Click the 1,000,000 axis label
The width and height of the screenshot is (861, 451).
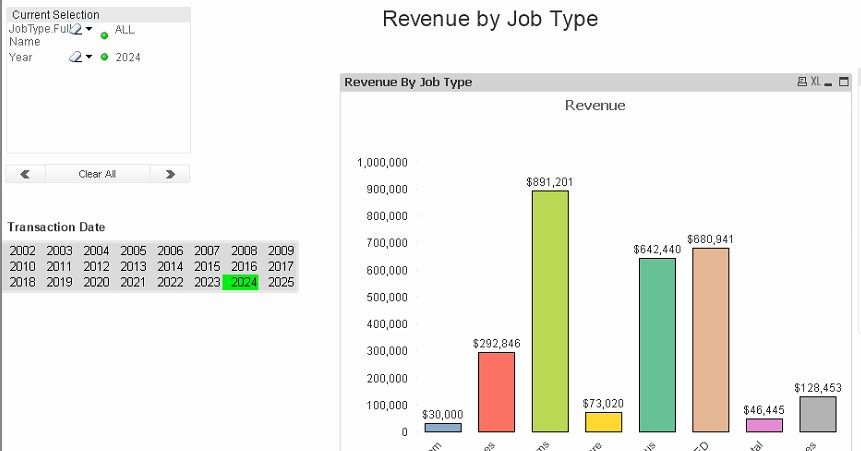[382, 163]
